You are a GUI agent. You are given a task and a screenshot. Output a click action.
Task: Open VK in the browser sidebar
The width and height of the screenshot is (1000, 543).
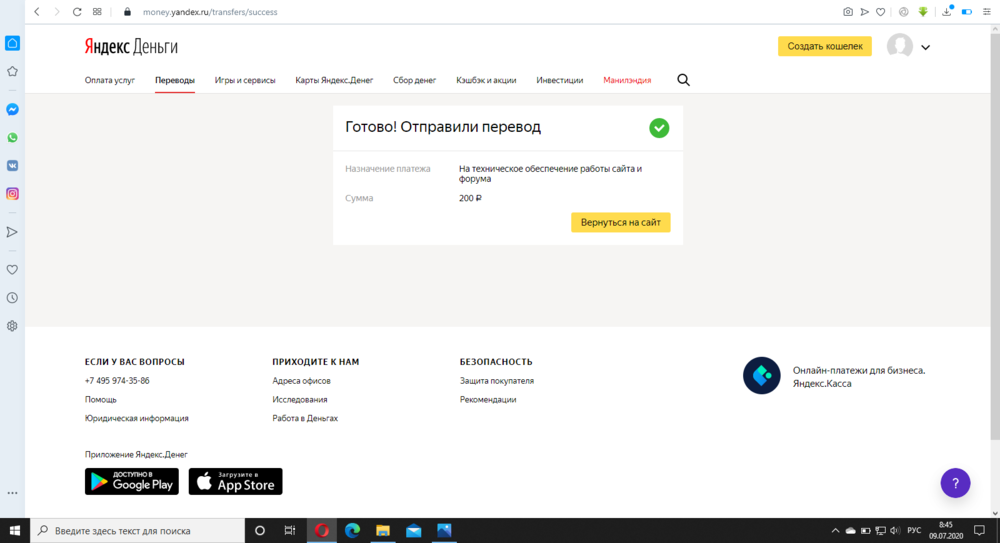(12, 166)
